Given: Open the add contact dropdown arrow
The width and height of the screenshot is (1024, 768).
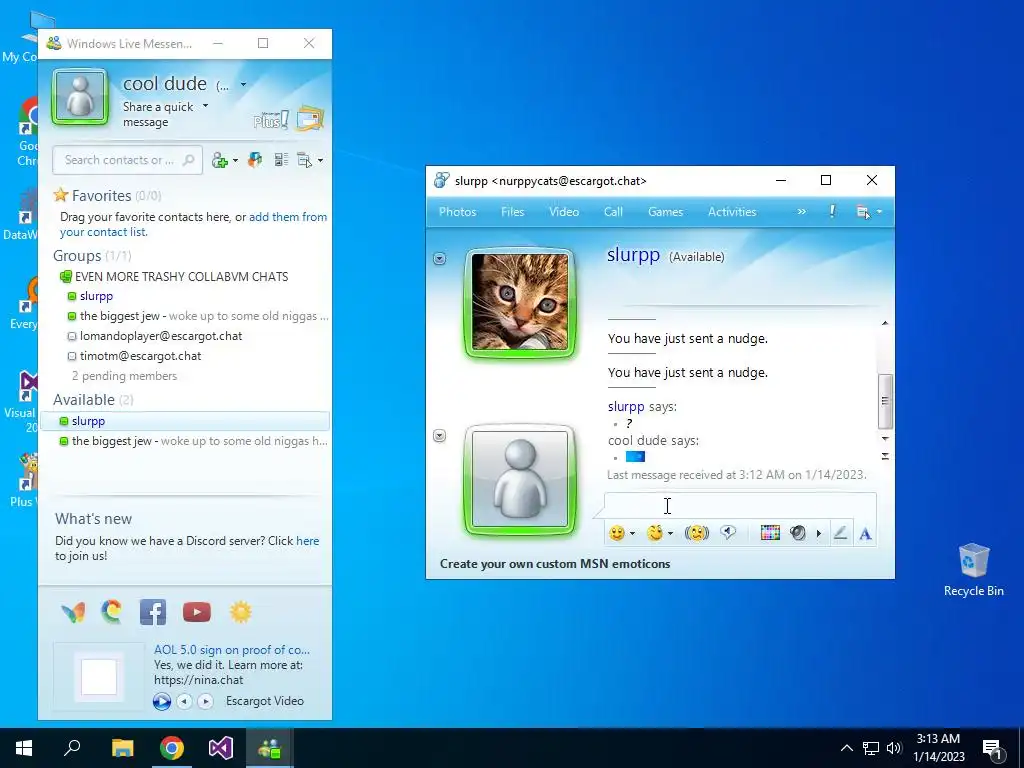Looking at the screenshot, I should (x=235, y=161).
